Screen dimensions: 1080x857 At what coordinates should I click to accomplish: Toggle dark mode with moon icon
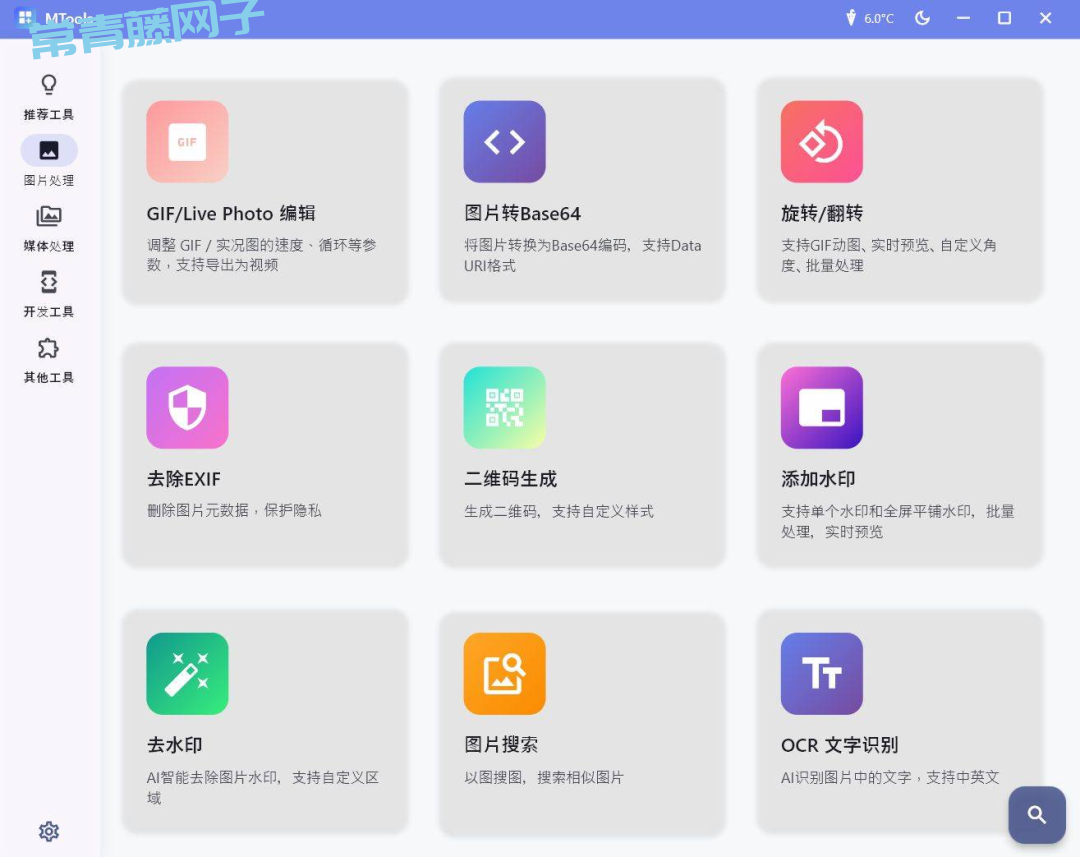[x=922, y=18]
